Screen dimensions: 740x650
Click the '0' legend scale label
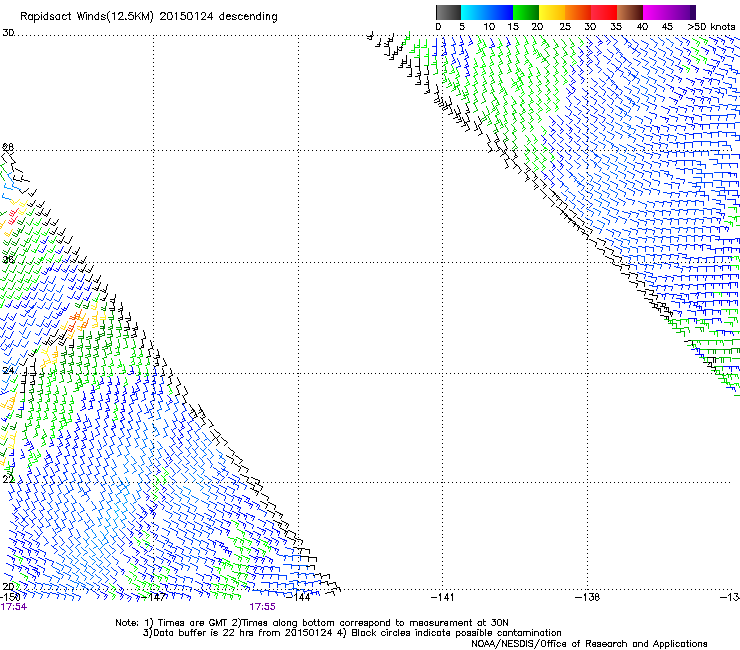click(438, 27)
